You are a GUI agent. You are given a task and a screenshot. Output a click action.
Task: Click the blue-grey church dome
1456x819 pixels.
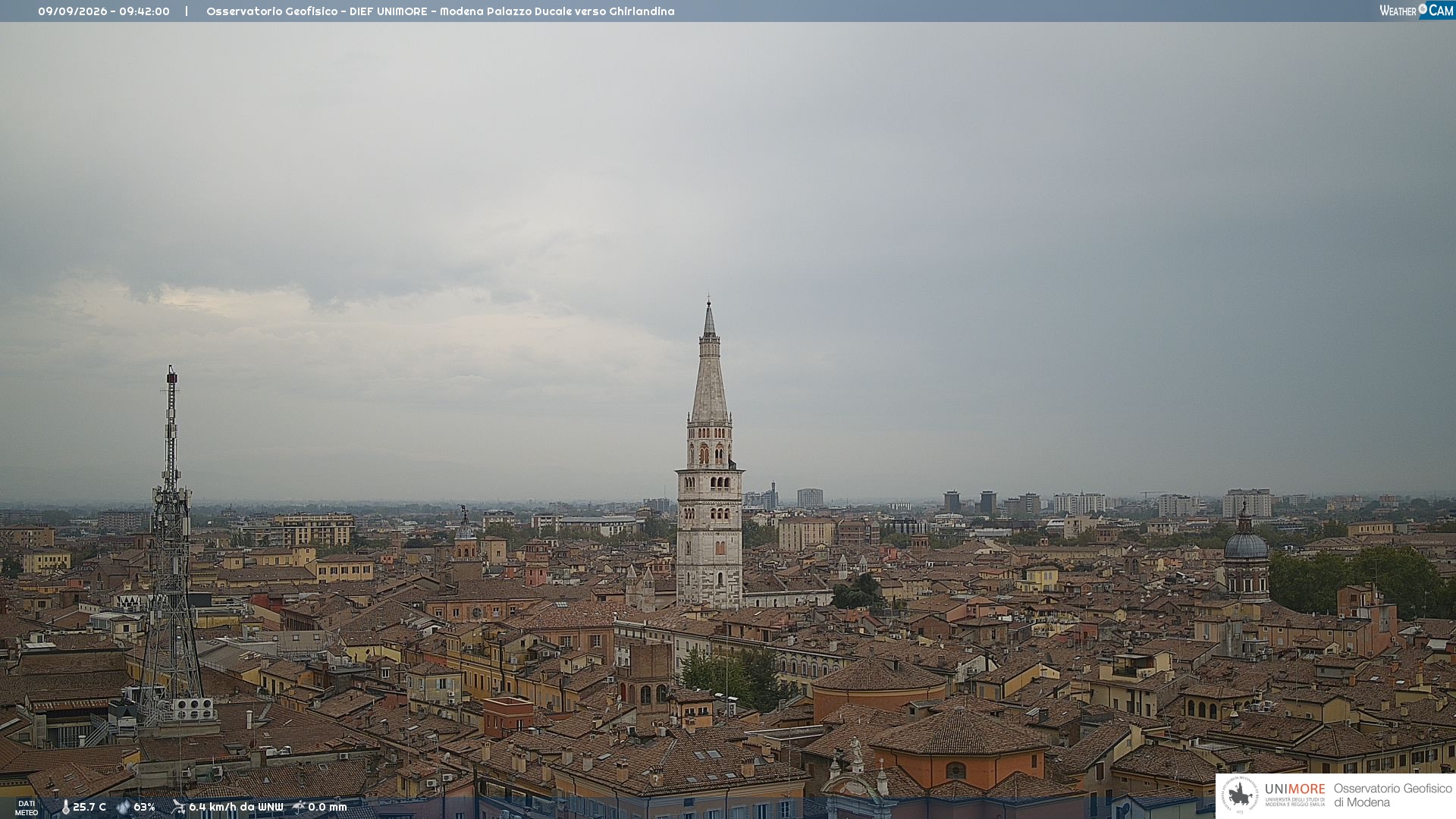pyautogui.click(x=1246, y=544)
